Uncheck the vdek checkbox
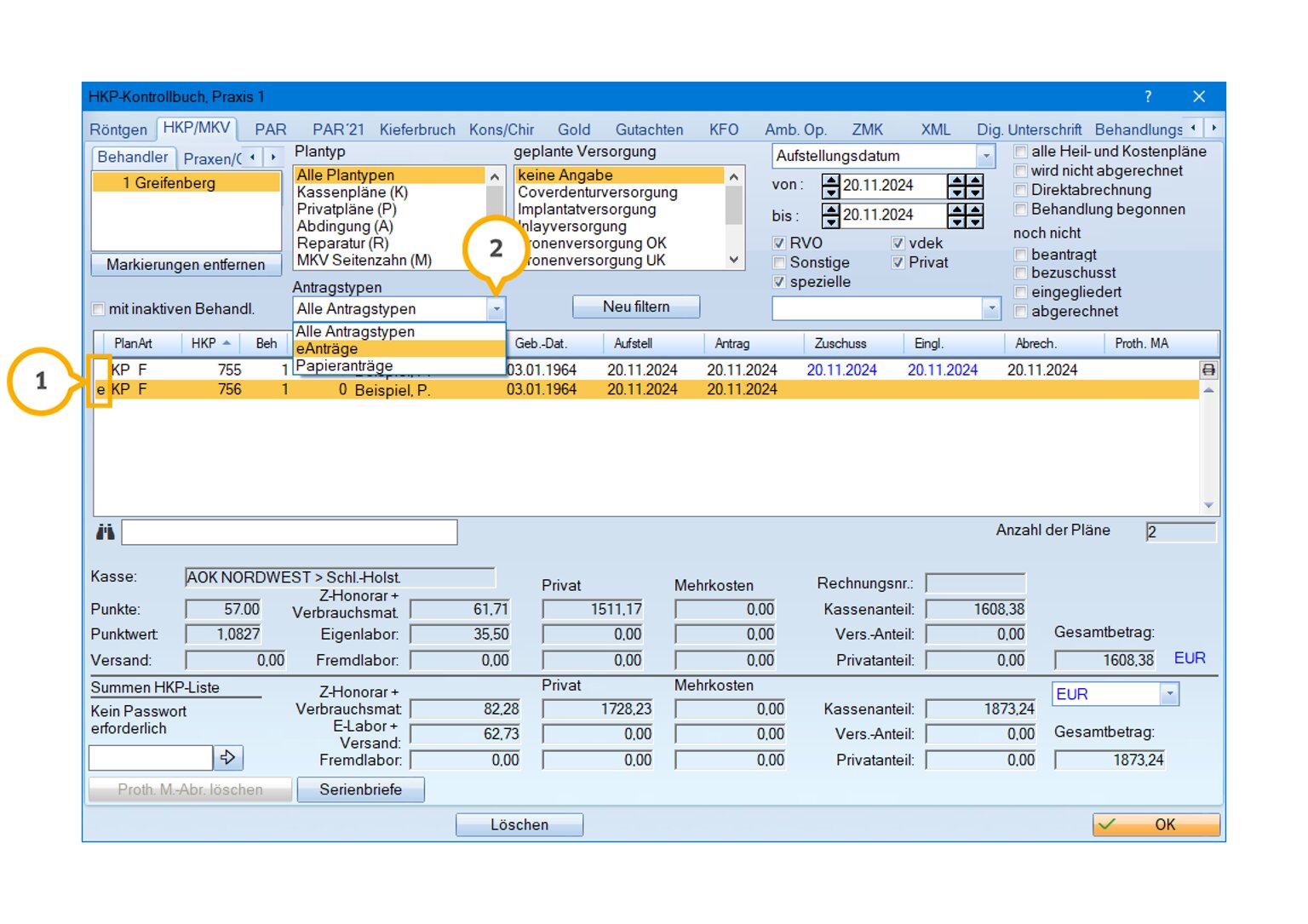Viewport: 1308px width, 924px height. point(898,244)
